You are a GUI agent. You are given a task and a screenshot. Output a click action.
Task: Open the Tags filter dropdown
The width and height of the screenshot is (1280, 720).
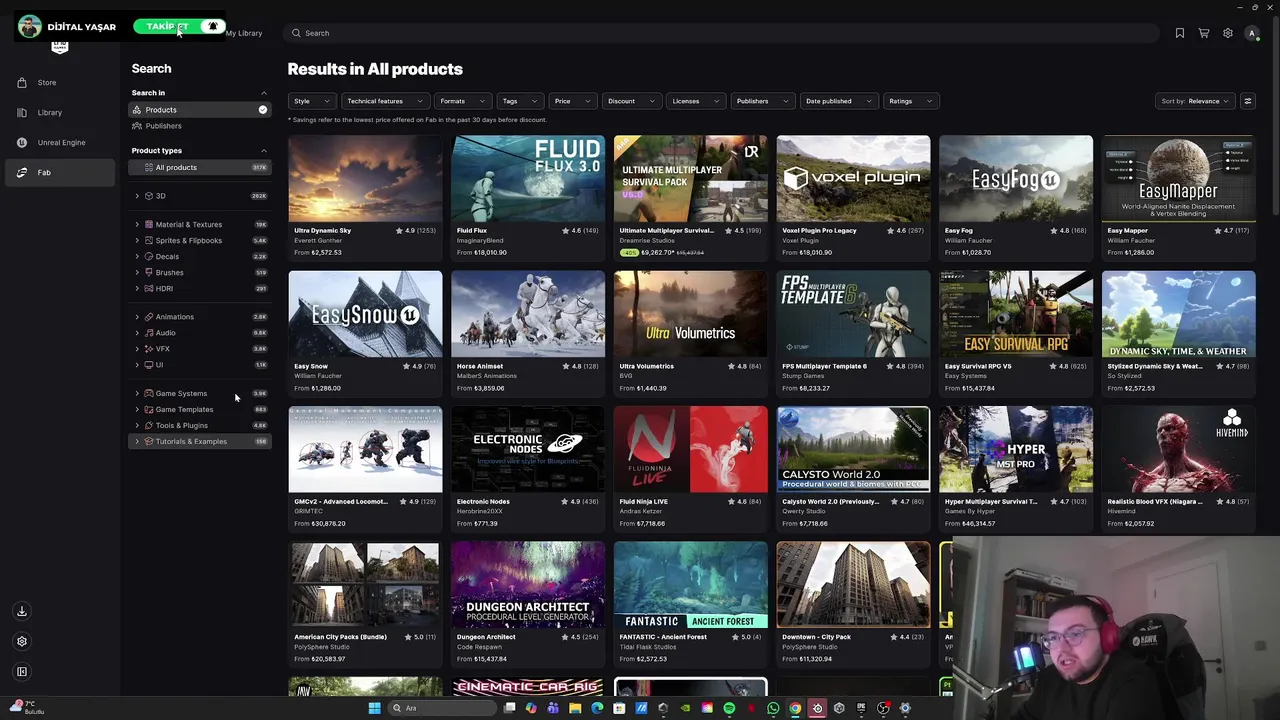(519, 101)
